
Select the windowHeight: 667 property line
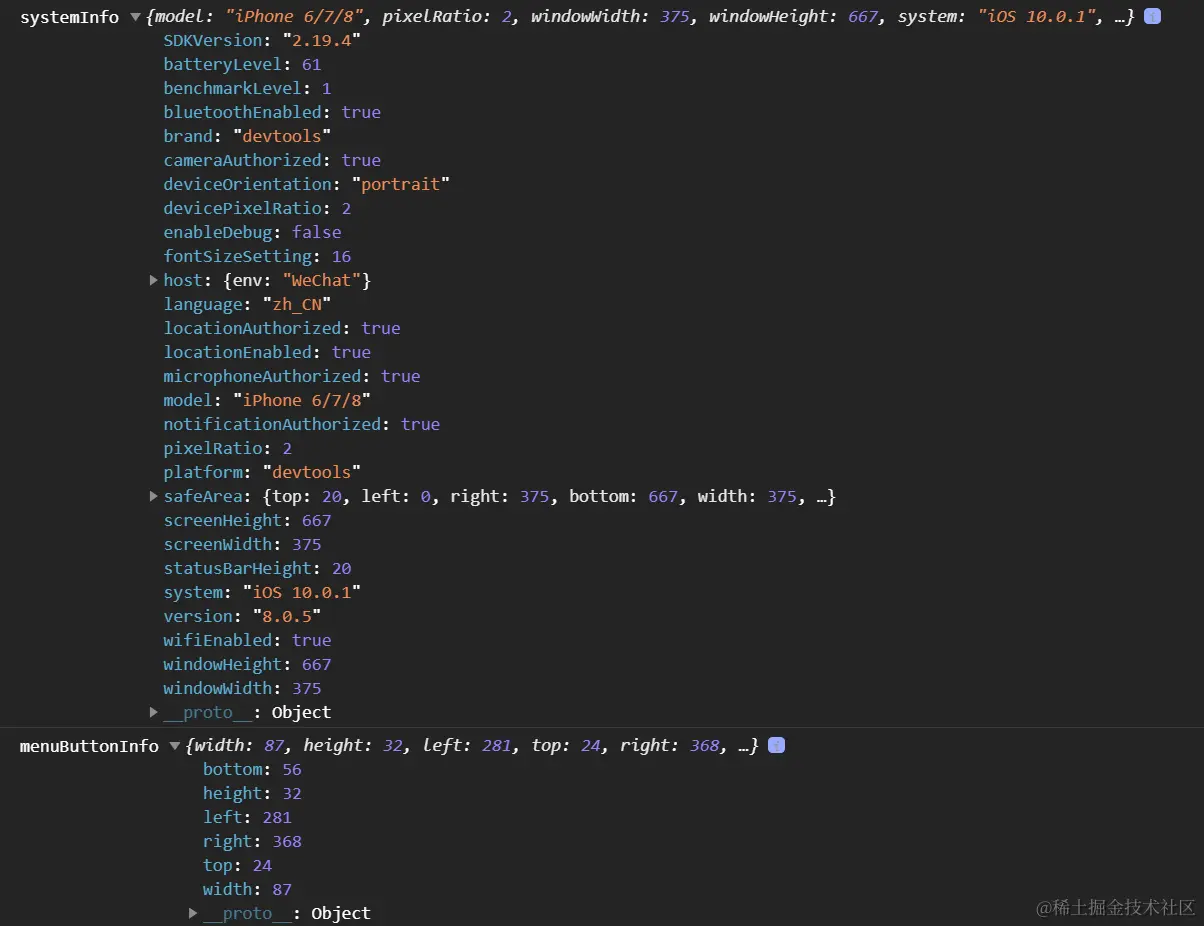(x=247, y=664)
